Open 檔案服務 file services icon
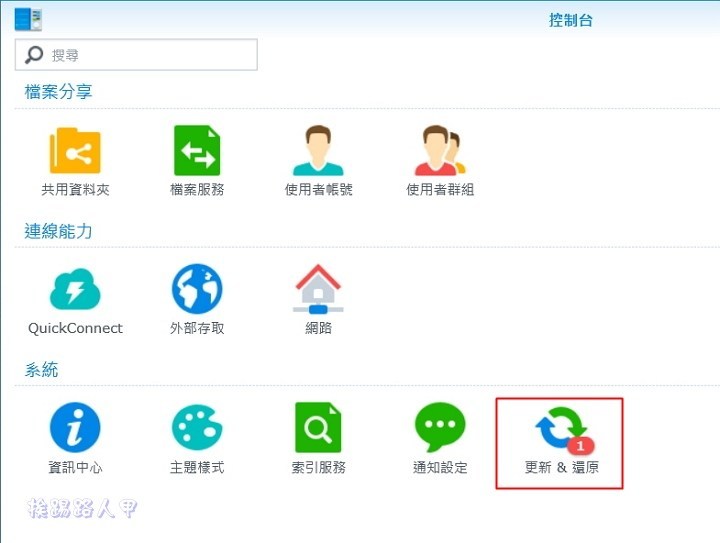The image size is (720, 543). click(197, 150)
